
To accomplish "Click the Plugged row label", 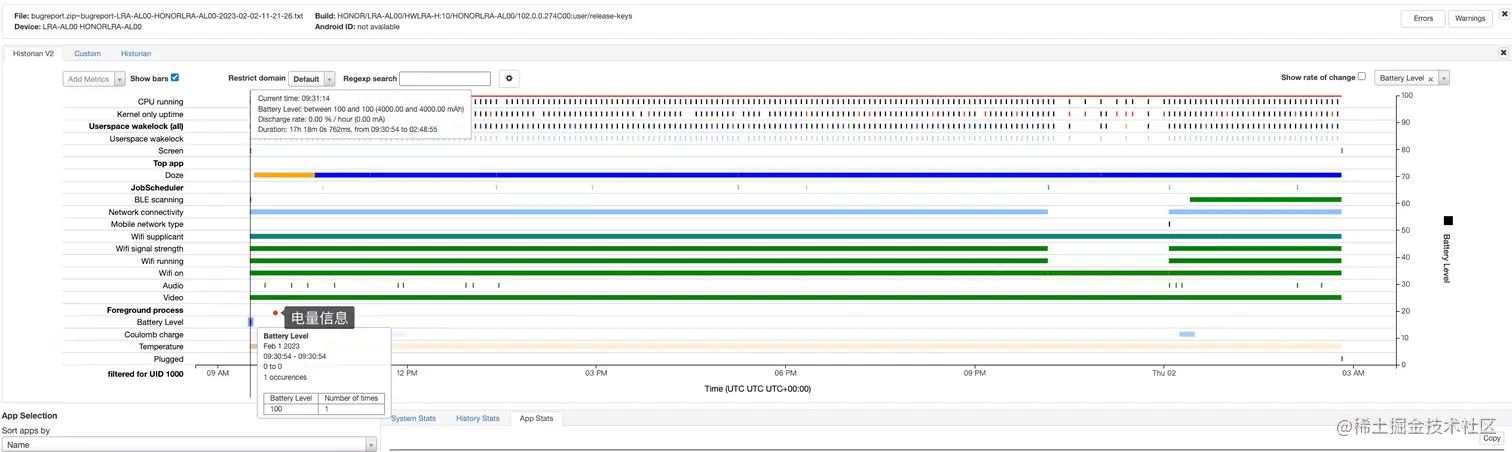I will [x=168, y=359].
